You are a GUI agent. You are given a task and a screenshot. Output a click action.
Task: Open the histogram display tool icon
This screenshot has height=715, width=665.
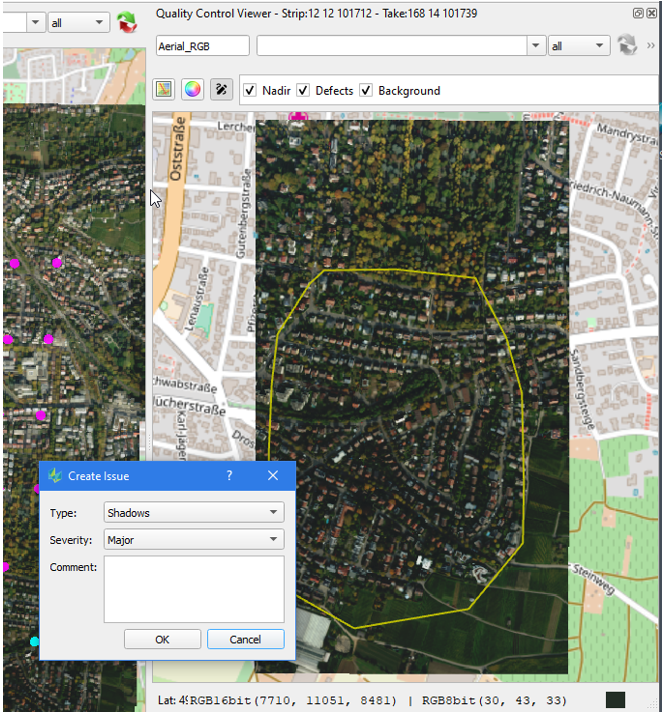pyautogui.click(x=164, y=90)
